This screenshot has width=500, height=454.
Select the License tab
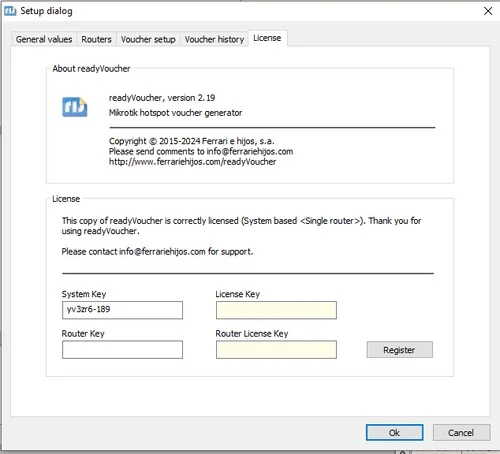coord(267,38)
